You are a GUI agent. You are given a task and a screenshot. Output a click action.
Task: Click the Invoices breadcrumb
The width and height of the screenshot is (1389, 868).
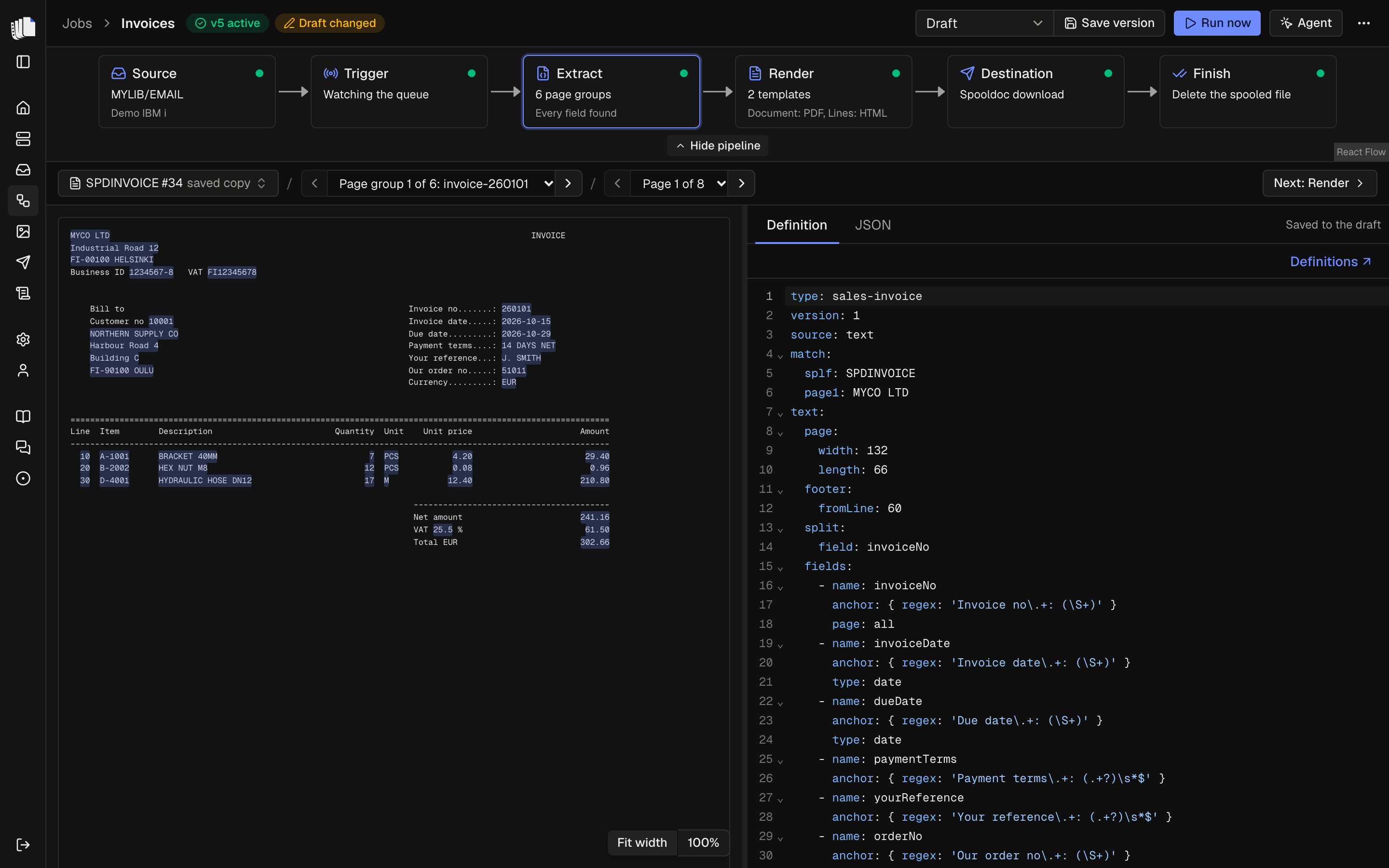pyautogui.click(x=148, y=23)
